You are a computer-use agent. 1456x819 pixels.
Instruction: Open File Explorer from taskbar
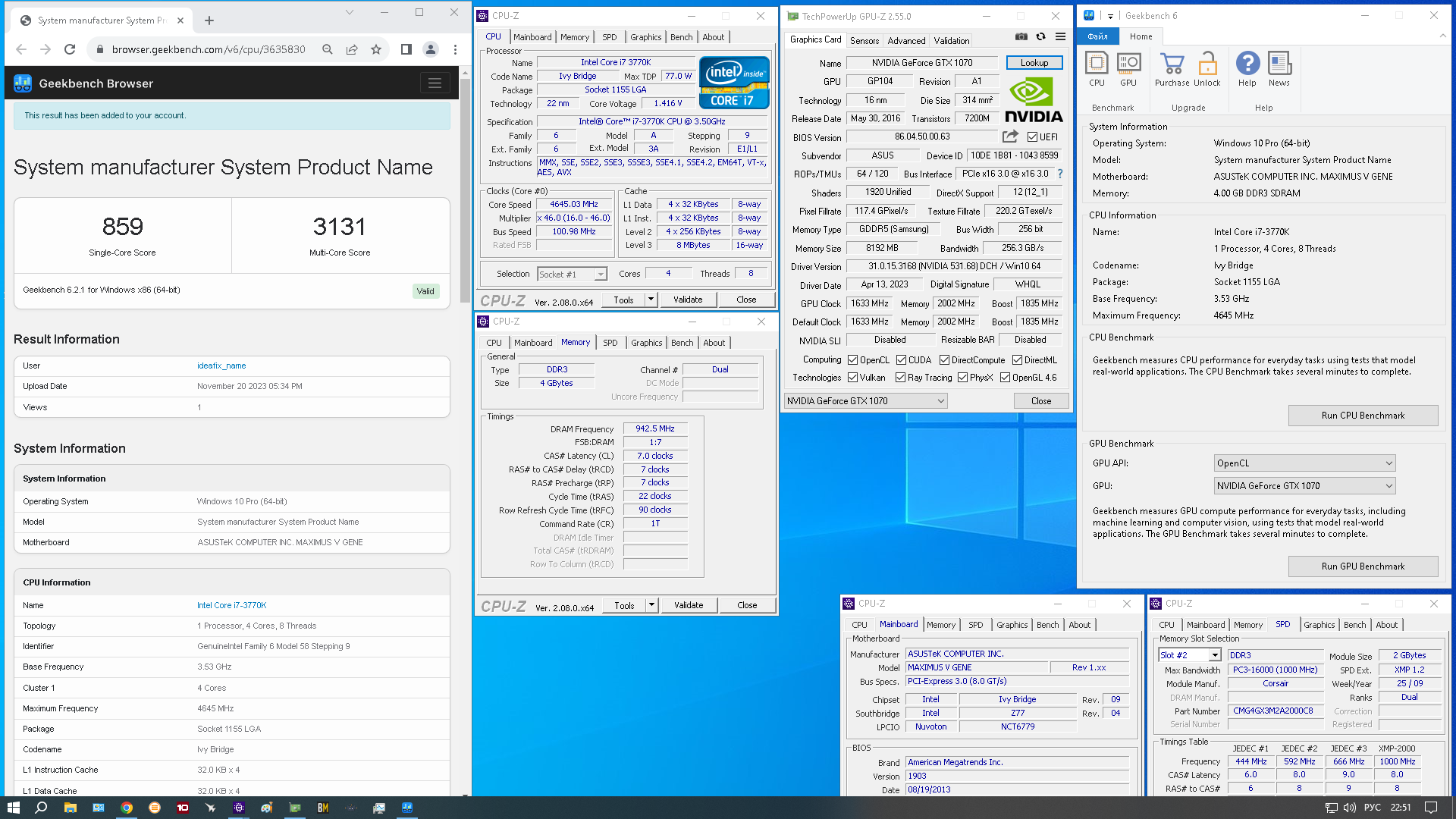click(70, 808)
